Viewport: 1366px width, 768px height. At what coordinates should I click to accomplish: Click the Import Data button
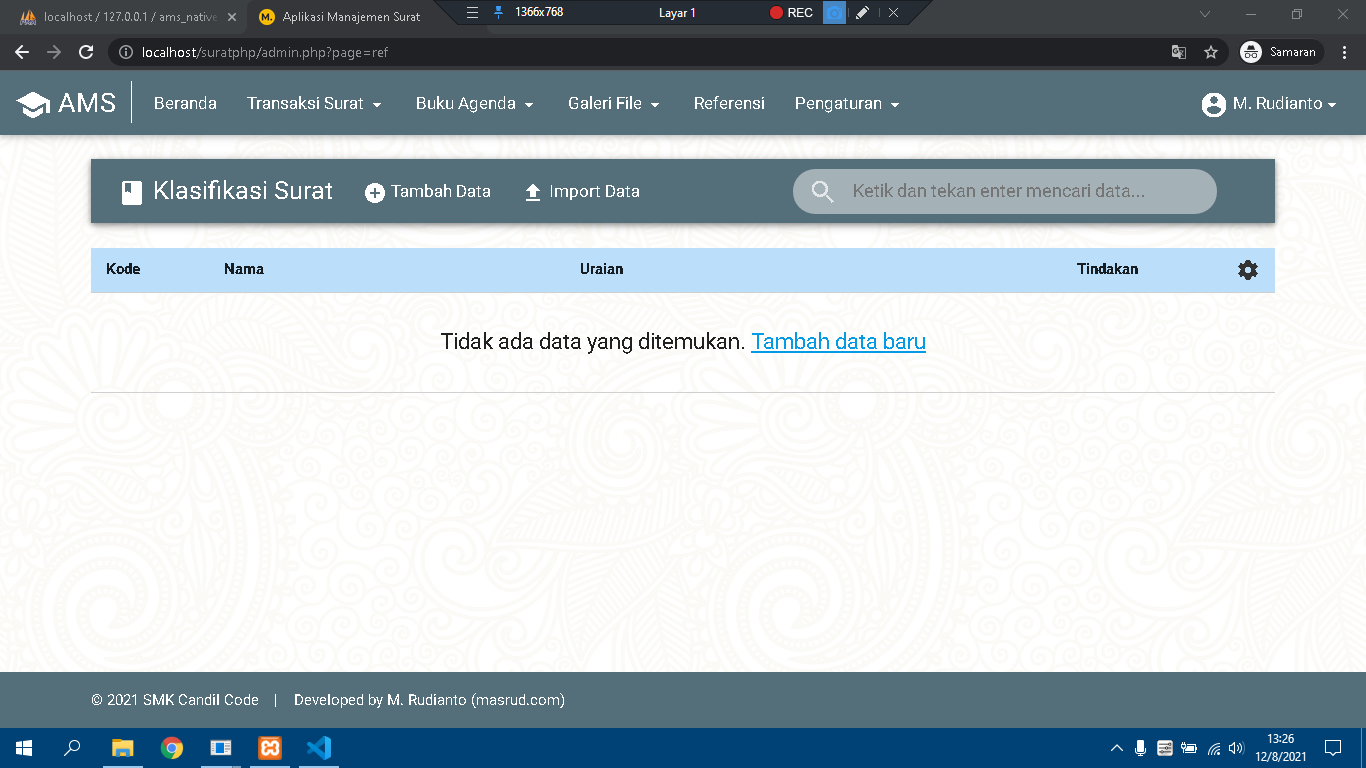tap(582, 191)
